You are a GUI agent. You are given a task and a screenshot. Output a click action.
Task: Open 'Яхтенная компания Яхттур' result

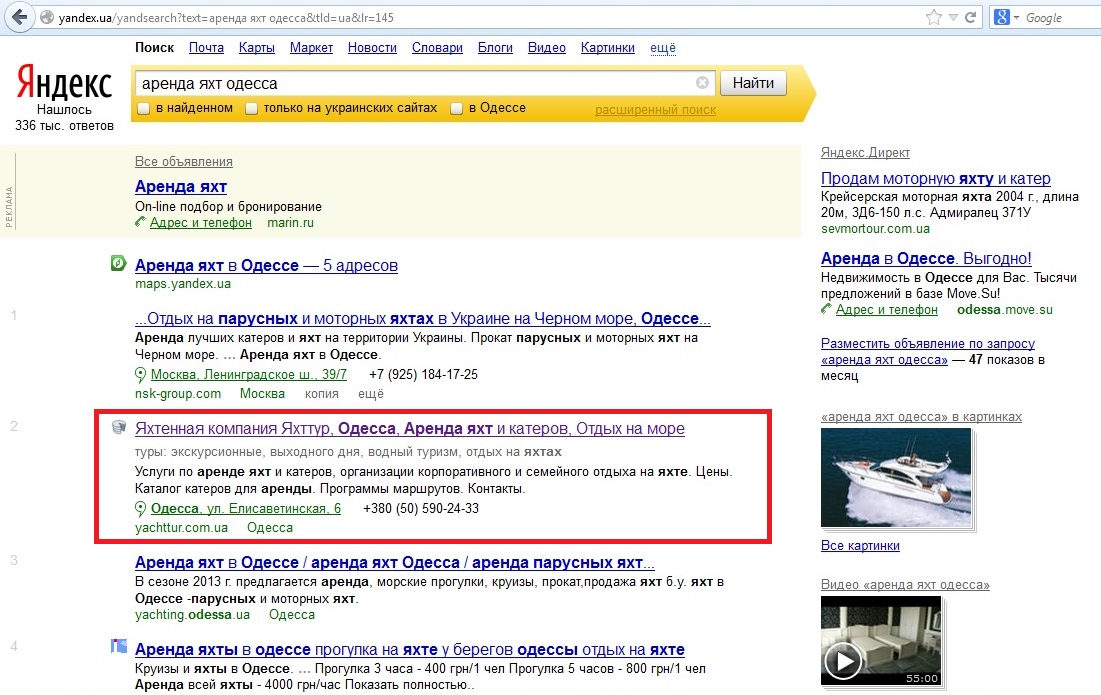409,428
